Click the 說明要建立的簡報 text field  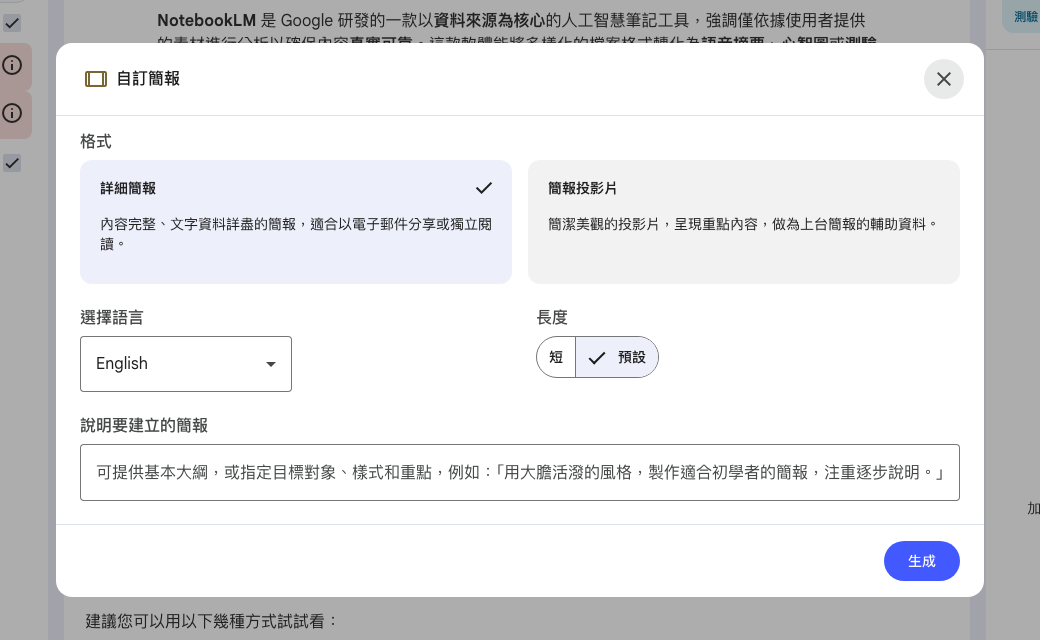point(519,472)
